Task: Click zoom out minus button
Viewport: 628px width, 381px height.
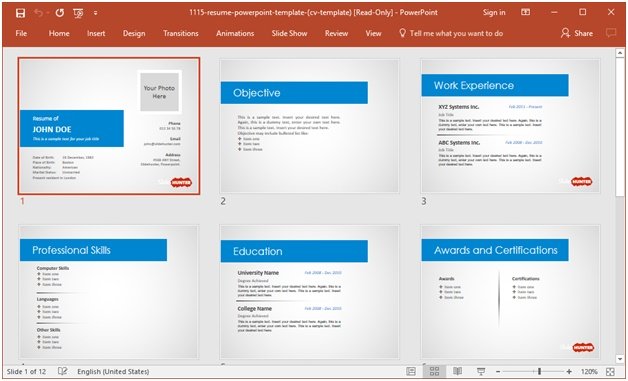Action: pyautogui.click(x=498, y=372)
